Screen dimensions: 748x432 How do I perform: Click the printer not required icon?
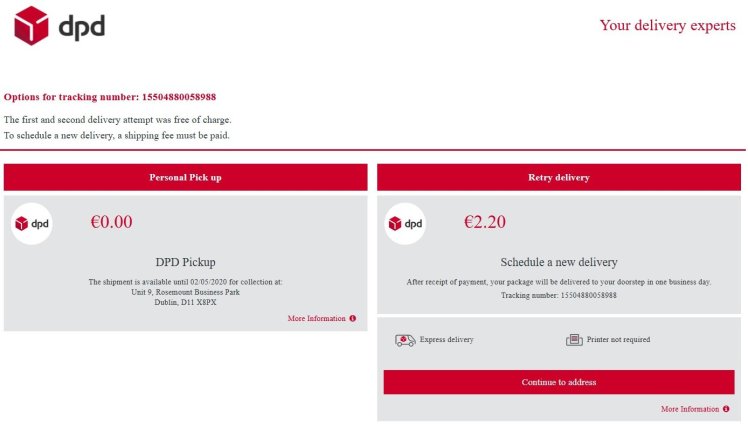click(x=574, y=340)
